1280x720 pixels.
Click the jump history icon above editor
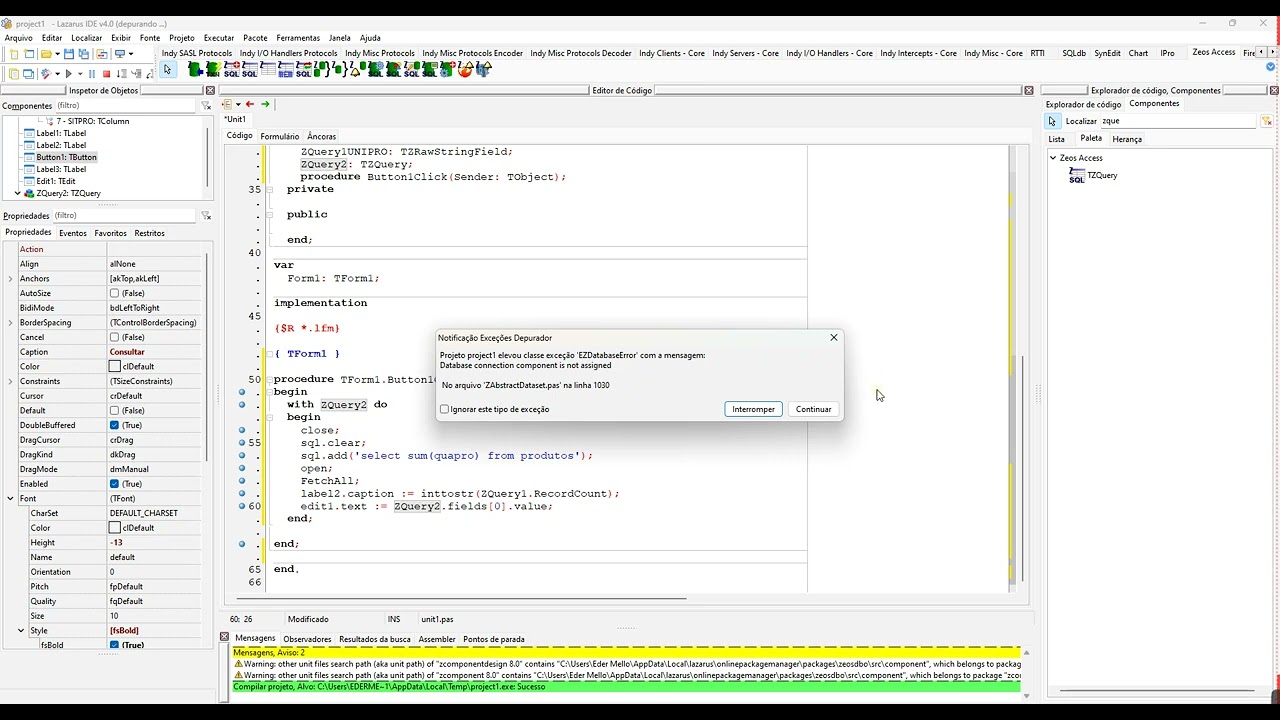pyautogui.click(x=227, y=104)
